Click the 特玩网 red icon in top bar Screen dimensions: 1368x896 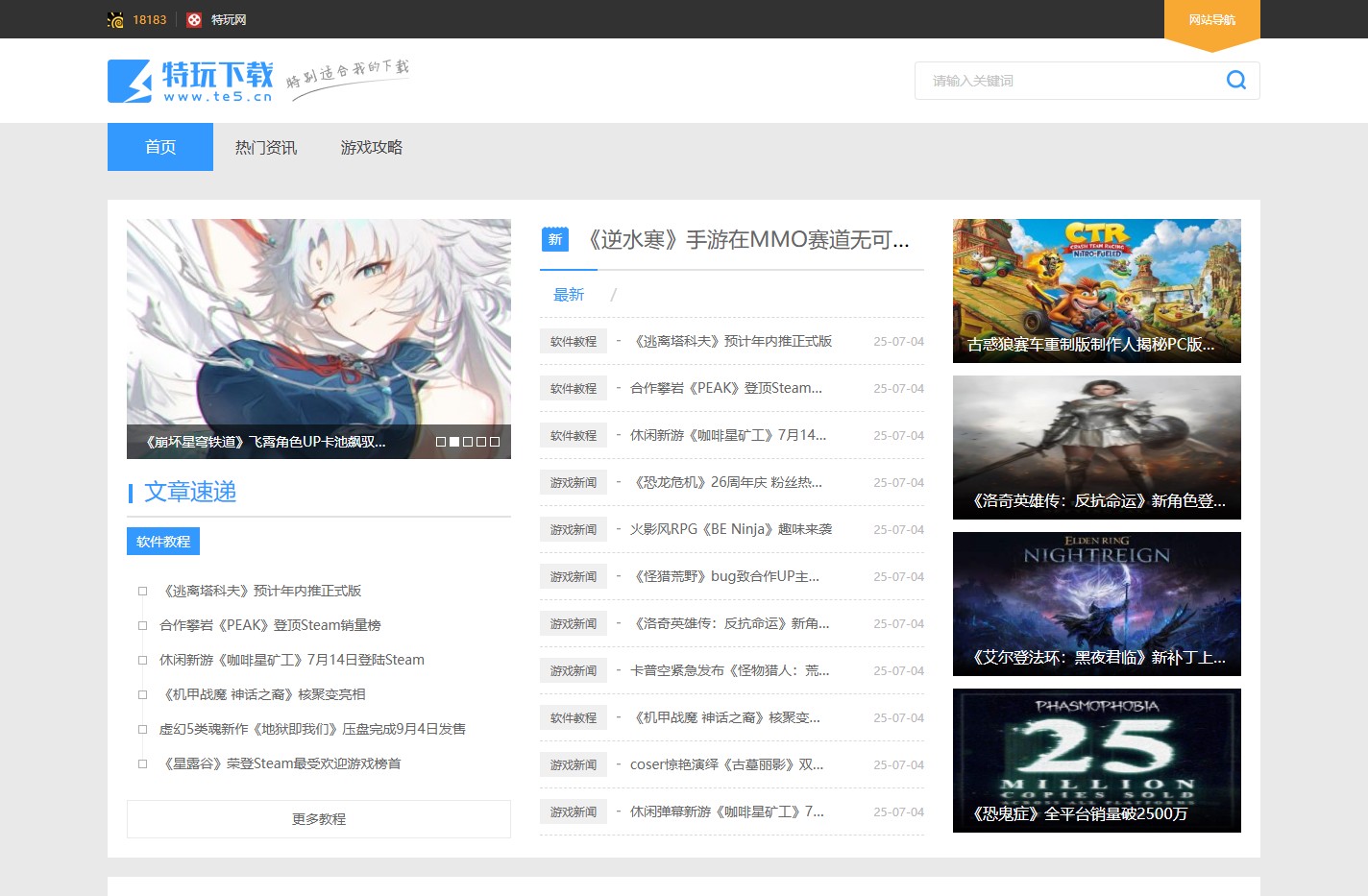194,19
